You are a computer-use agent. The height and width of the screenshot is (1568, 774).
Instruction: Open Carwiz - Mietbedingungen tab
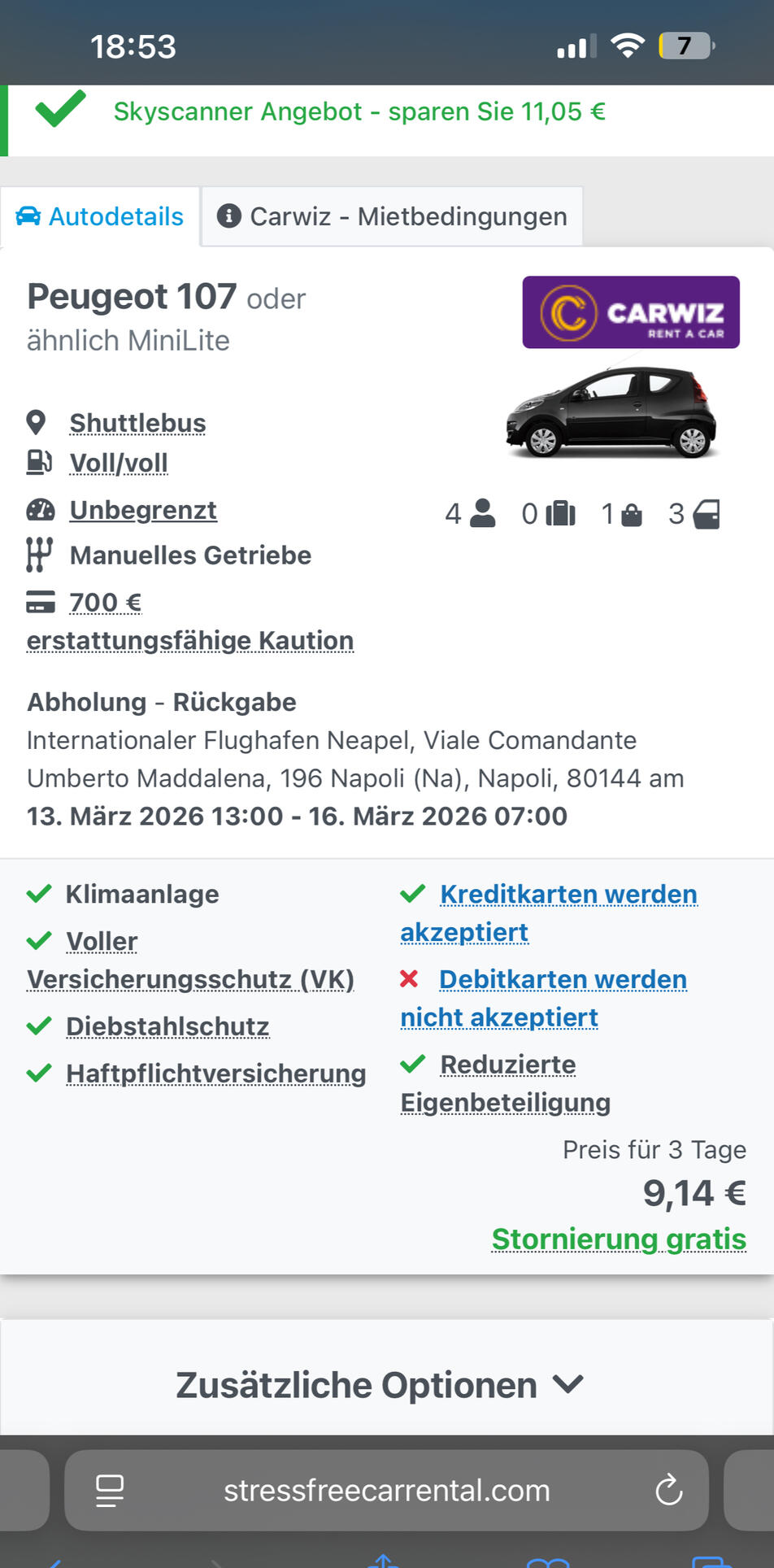[392, 216]
